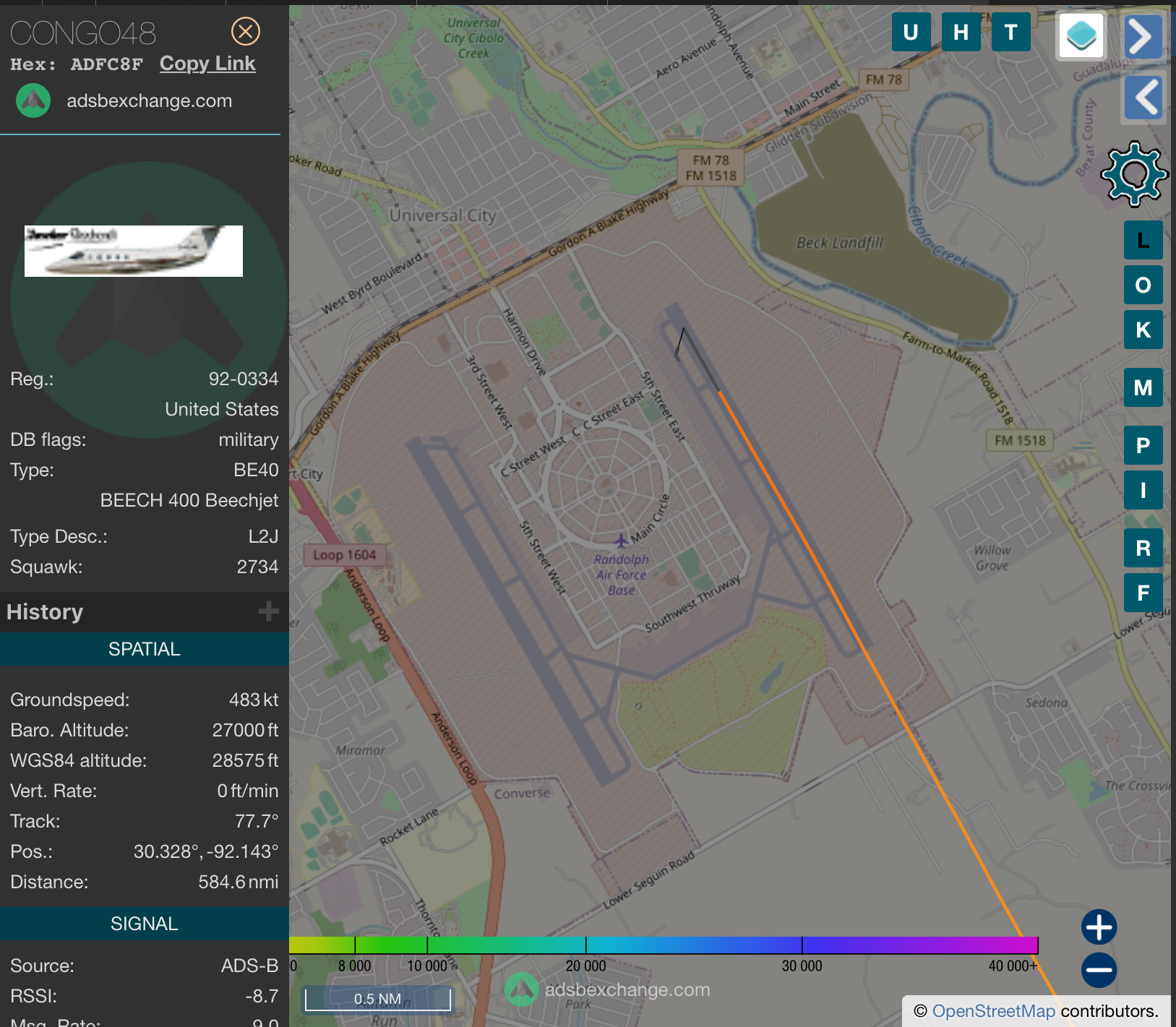Click the BEECH 400 Beechjet description
Screen dimensions: 1176x1027
189,500
